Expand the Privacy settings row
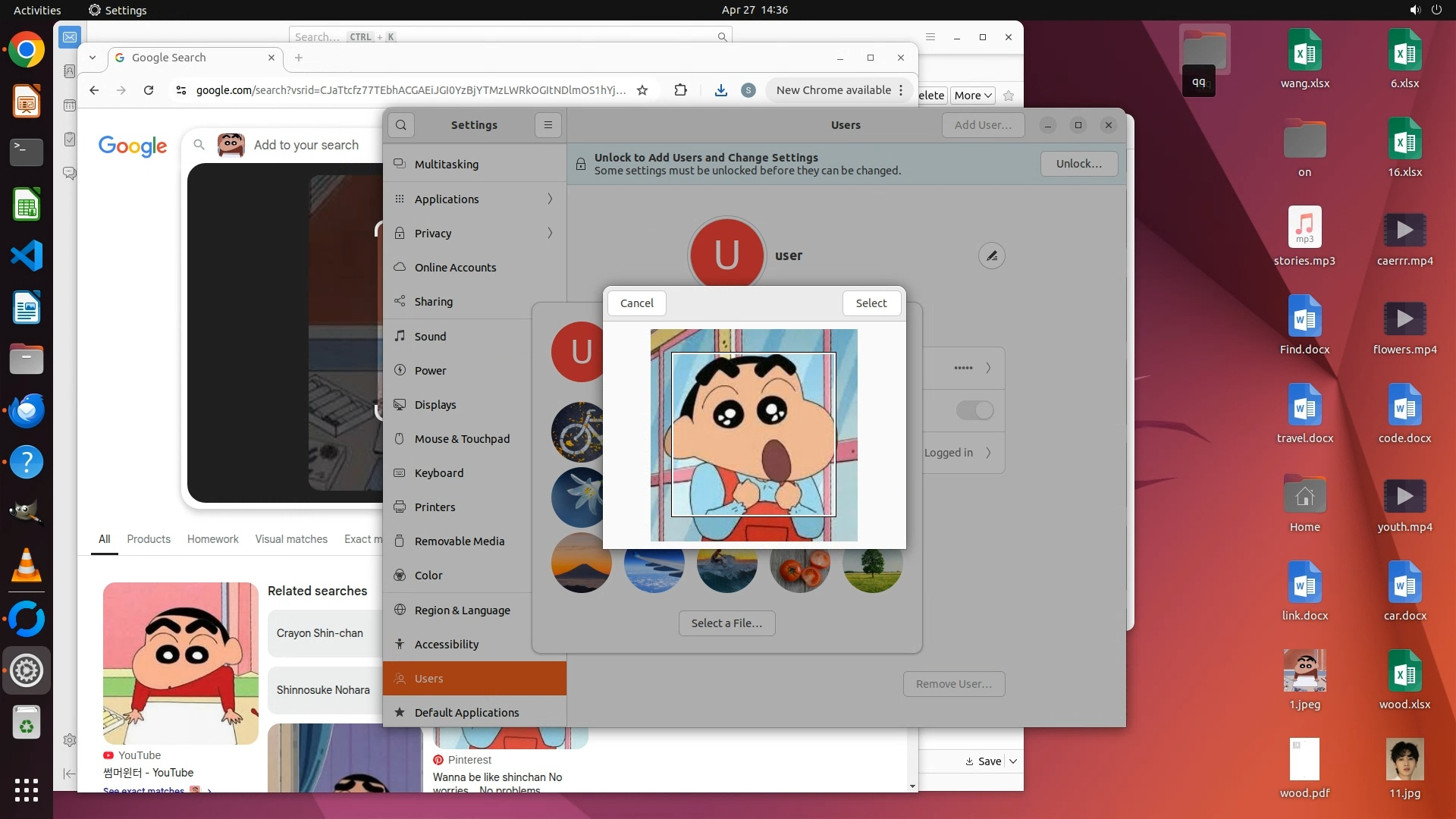The image size is (1456, 819). point(474,233)
